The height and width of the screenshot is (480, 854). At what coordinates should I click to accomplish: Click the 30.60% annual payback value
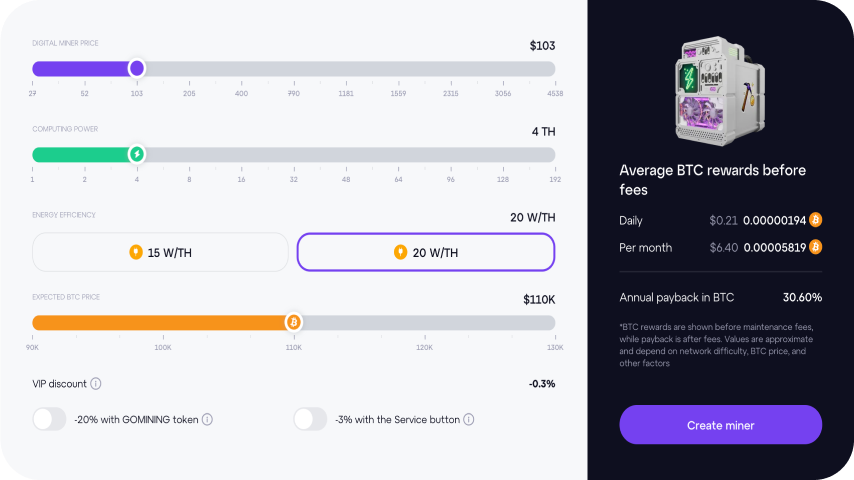click(x=802, y=297)
